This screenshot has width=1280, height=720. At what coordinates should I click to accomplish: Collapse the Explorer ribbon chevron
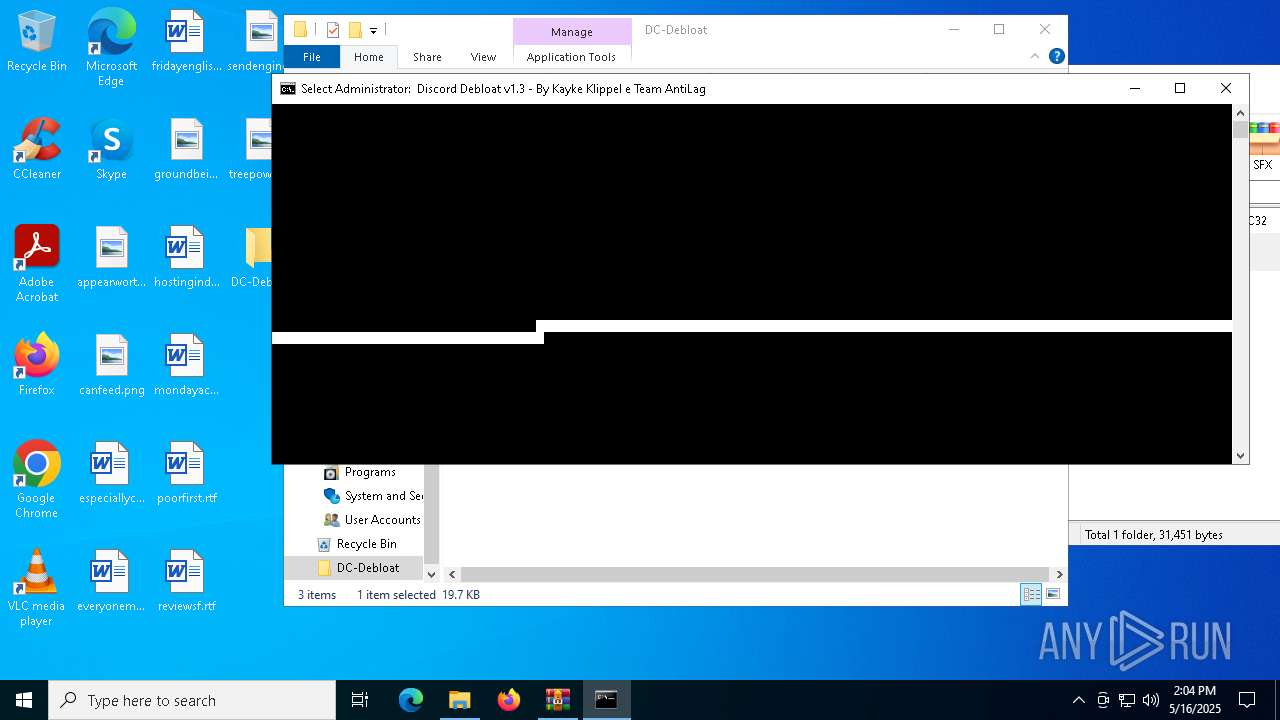click(x=1034, y=57)
